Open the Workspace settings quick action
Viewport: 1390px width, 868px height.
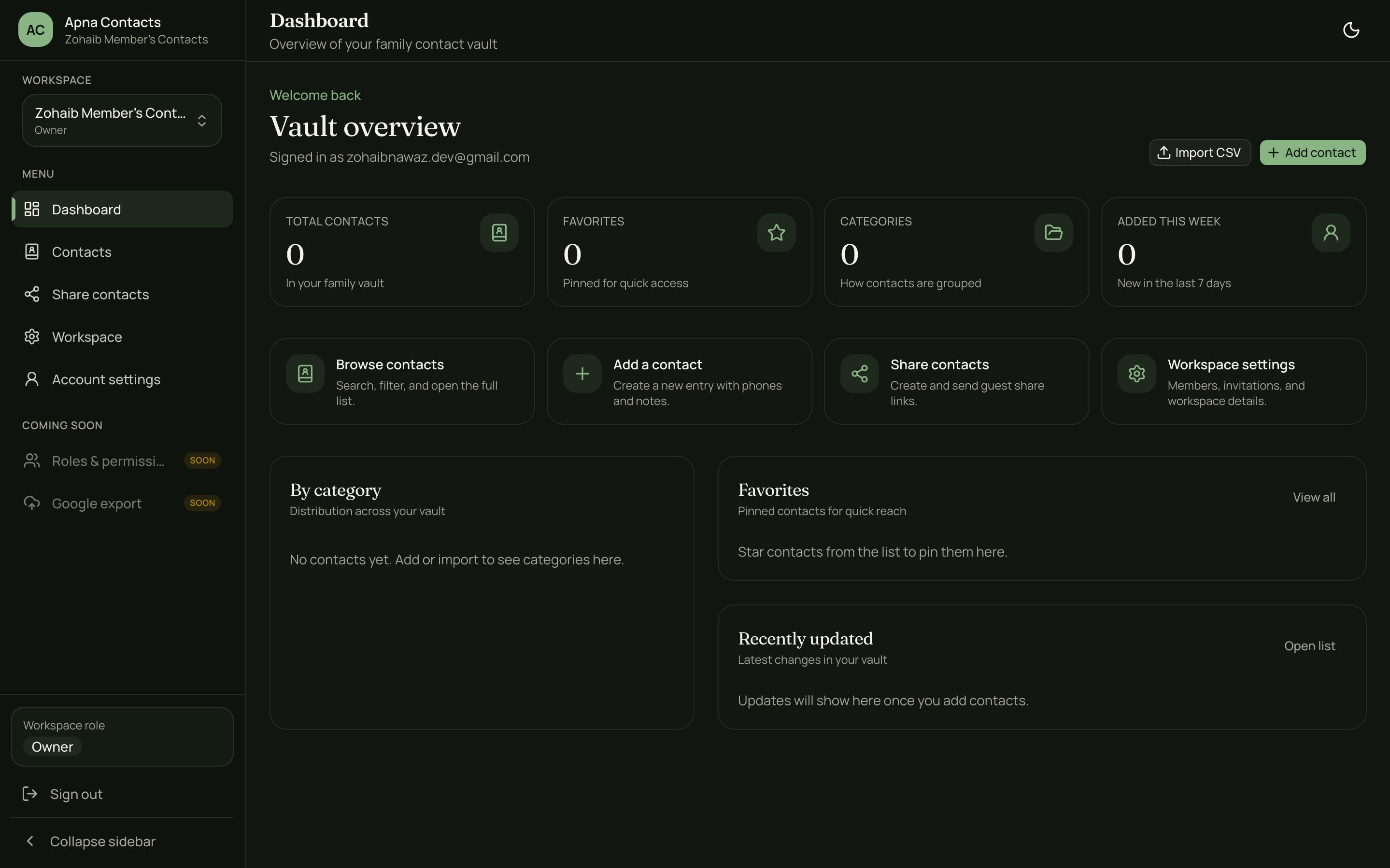1234,381
